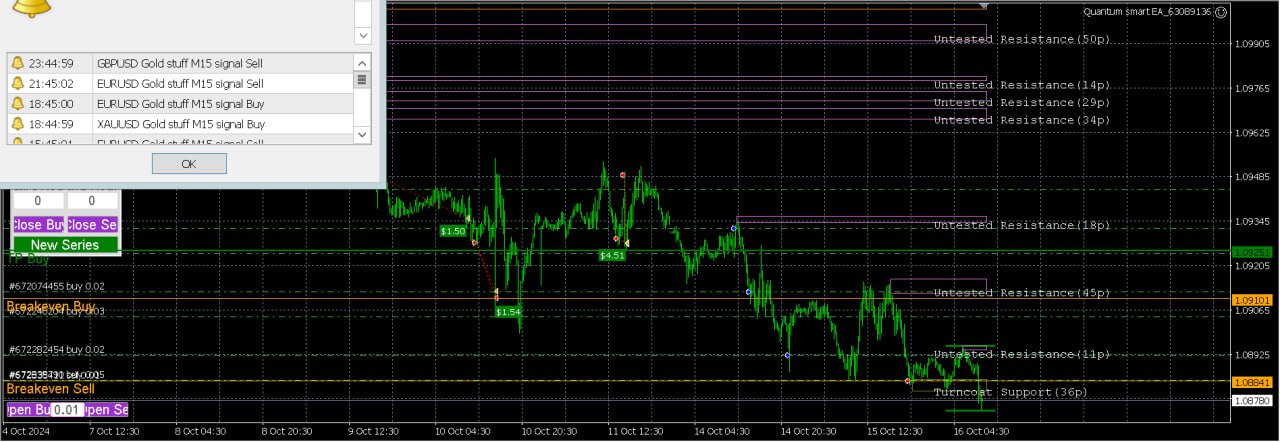This screenshot has width=1280, height=442.
Task: Select the GBPUSD signal Sell alert row
Action: 181,63
